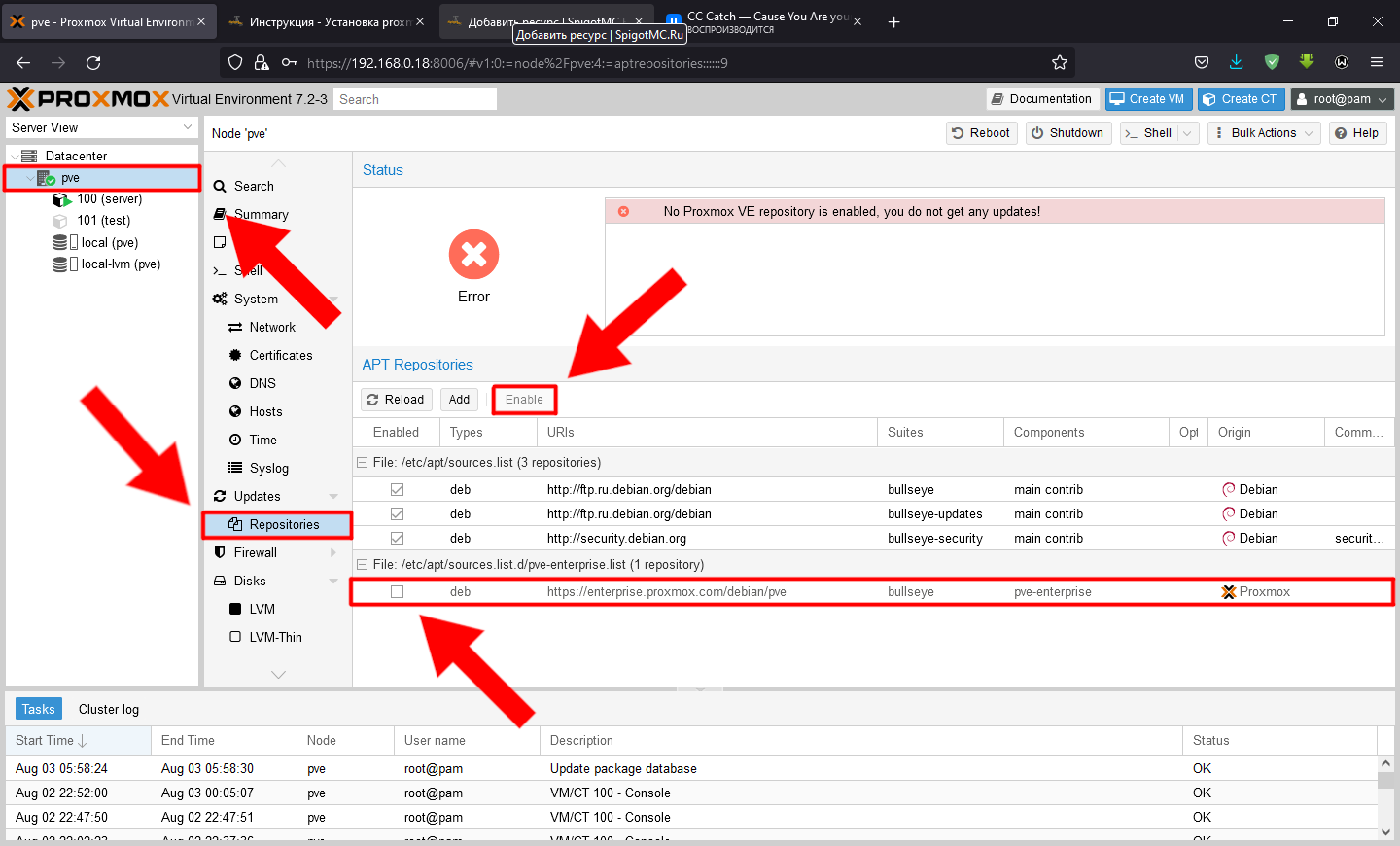This screenshot has height=846, width=1400.
Task: Open a new browser tab
Action: coord(894,21)
